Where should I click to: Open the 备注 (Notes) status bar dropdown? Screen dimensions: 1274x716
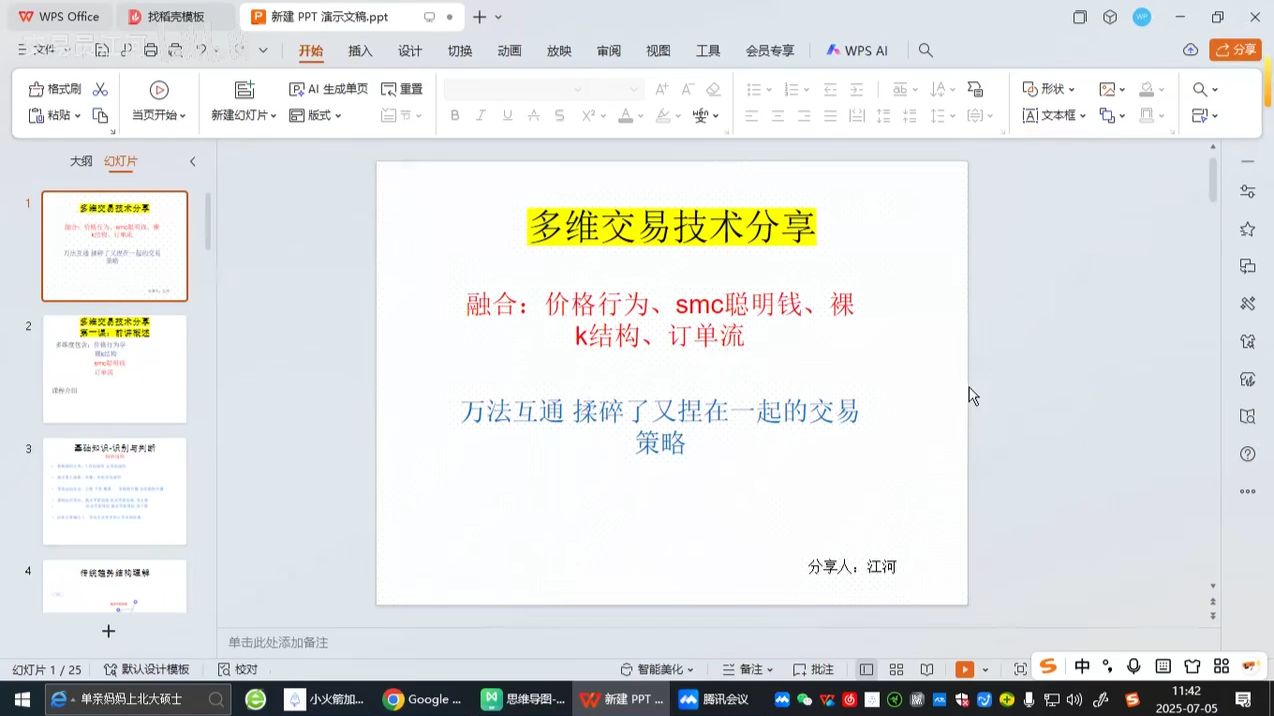pos(749,669)
